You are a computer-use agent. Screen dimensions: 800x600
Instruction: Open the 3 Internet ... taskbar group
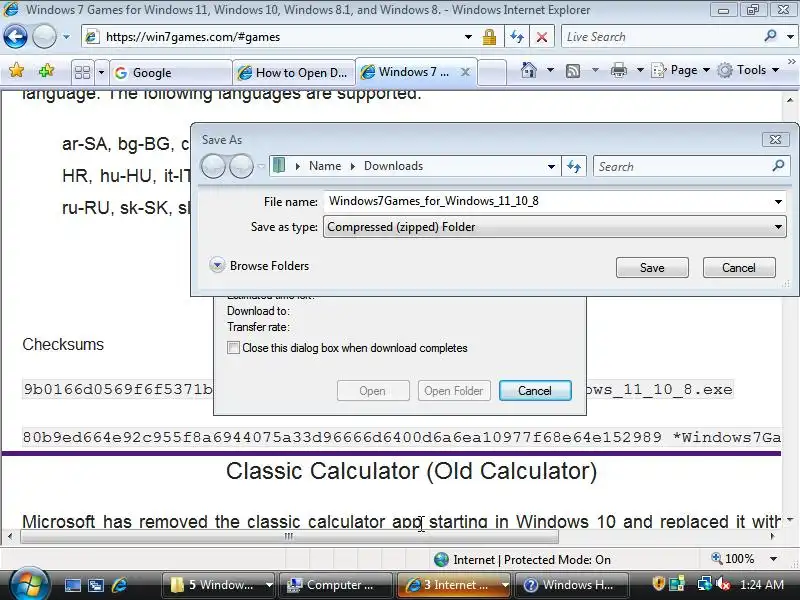pos(453,585)
